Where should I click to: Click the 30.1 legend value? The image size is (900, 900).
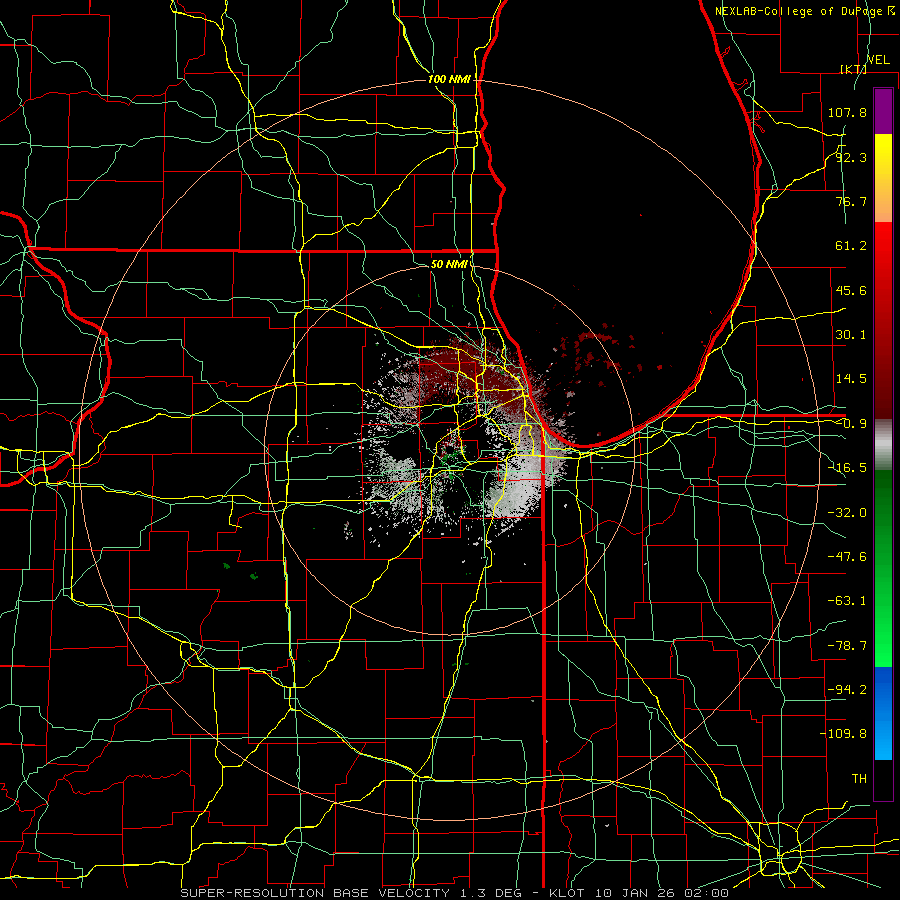coord(851,335)
